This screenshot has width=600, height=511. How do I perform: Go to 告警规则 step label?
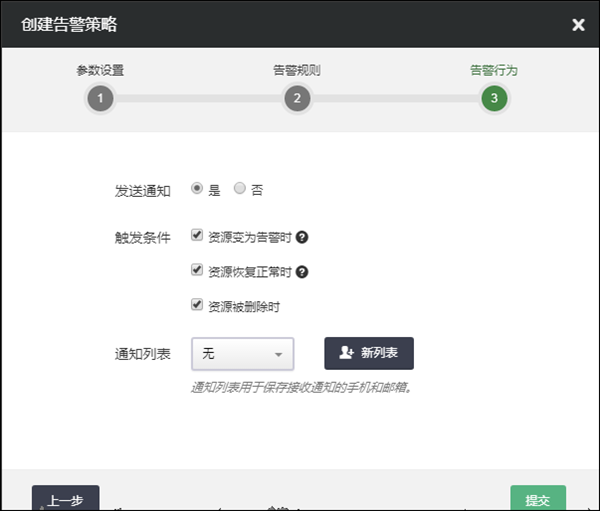pyautogui.click(x=297, y=71)
